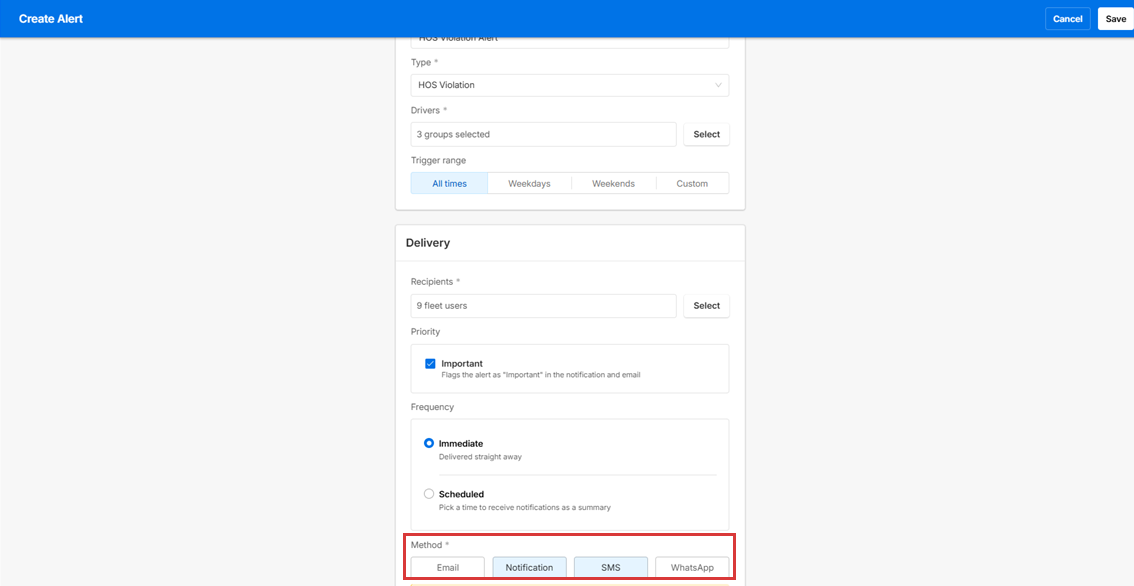Save the new alert
Viewport: 1134px width, 586px height.
point(1115,19)
